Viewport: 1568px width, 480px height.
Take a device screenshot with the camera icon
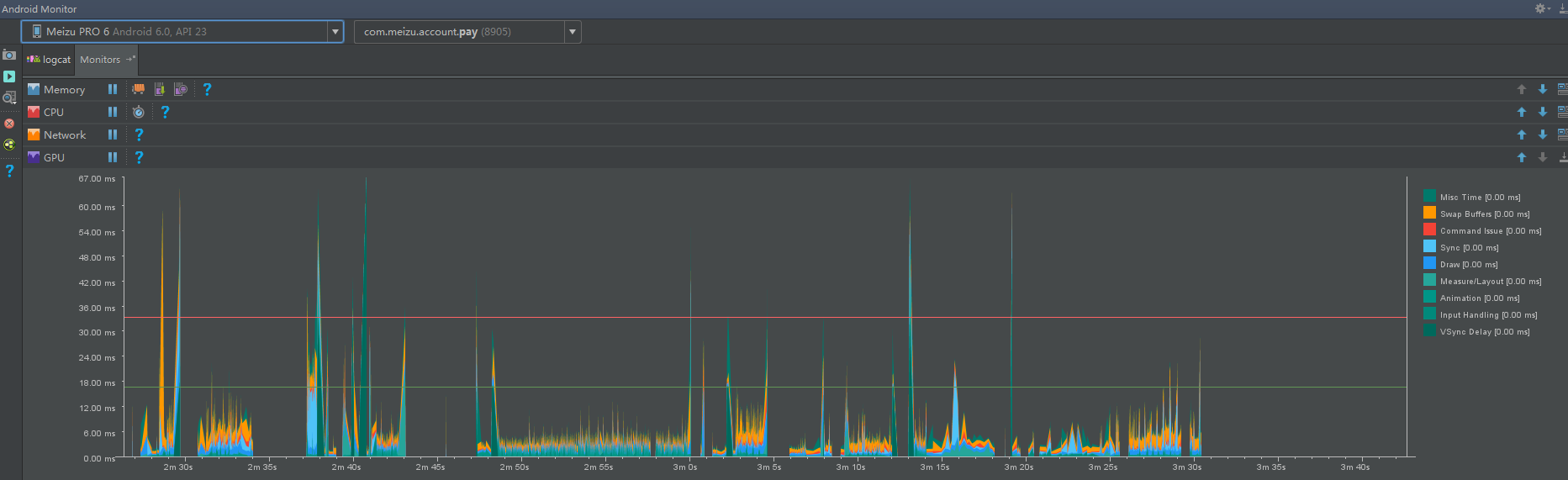point(9,55)
